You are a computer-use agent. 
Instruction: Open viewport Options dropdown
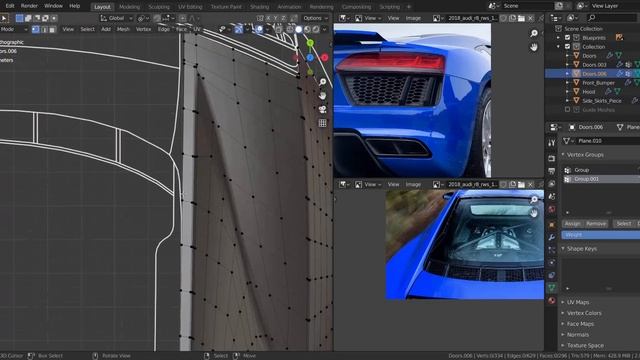click(x=316, y=18)
